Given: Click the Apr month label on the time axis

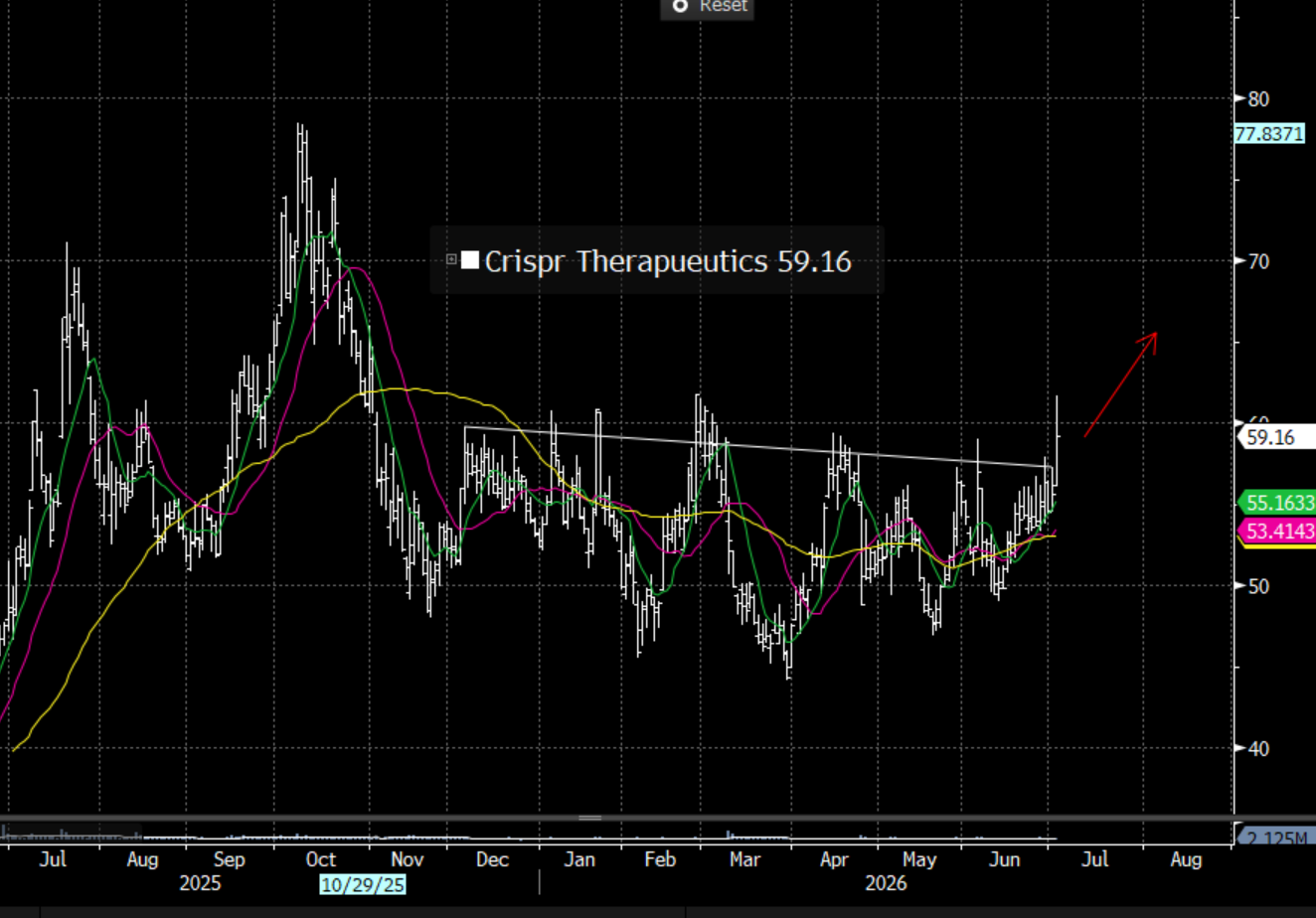Looking at the screenshot, I should coord(834,859).
